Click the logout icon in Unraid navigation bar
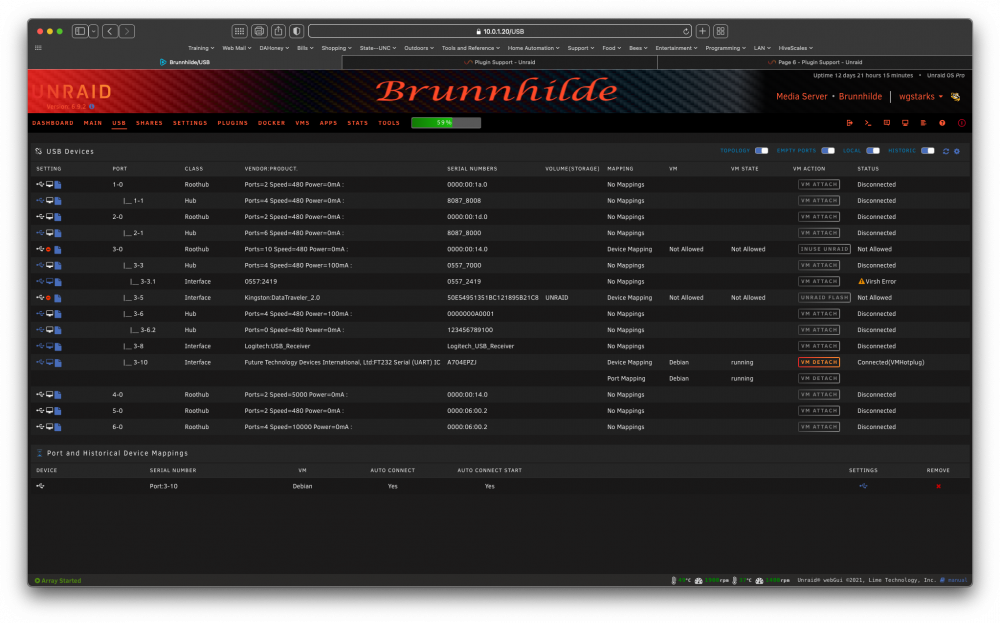This screenshot has height=623, width=1000. point(849,123)
